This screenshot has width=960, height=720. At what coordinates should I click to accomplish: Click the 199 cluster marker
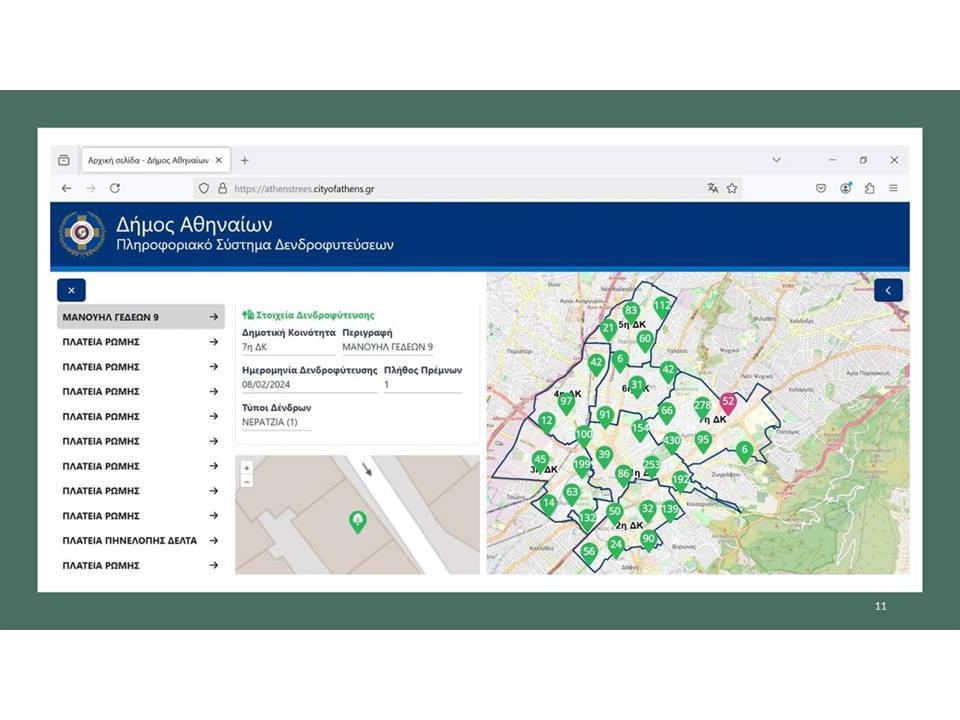582,466
